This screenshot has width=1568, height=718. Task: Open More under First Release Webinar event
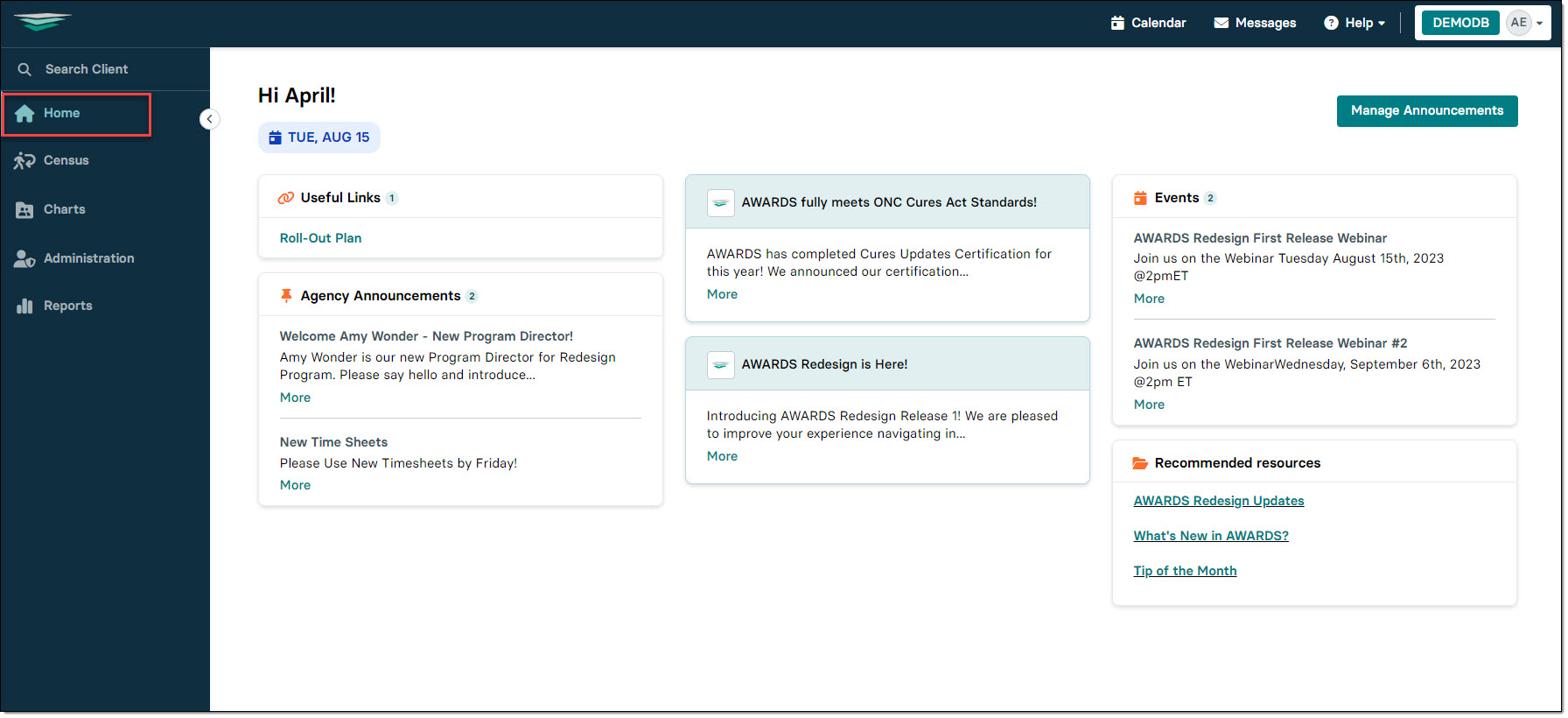[x=1149, y=299]
